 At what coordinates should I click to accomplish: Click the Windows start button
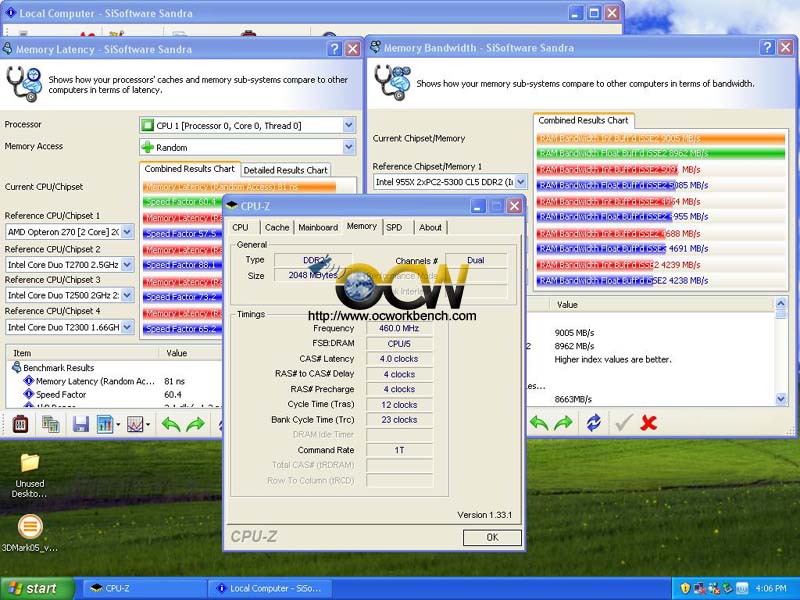click(x=37, y=588)
